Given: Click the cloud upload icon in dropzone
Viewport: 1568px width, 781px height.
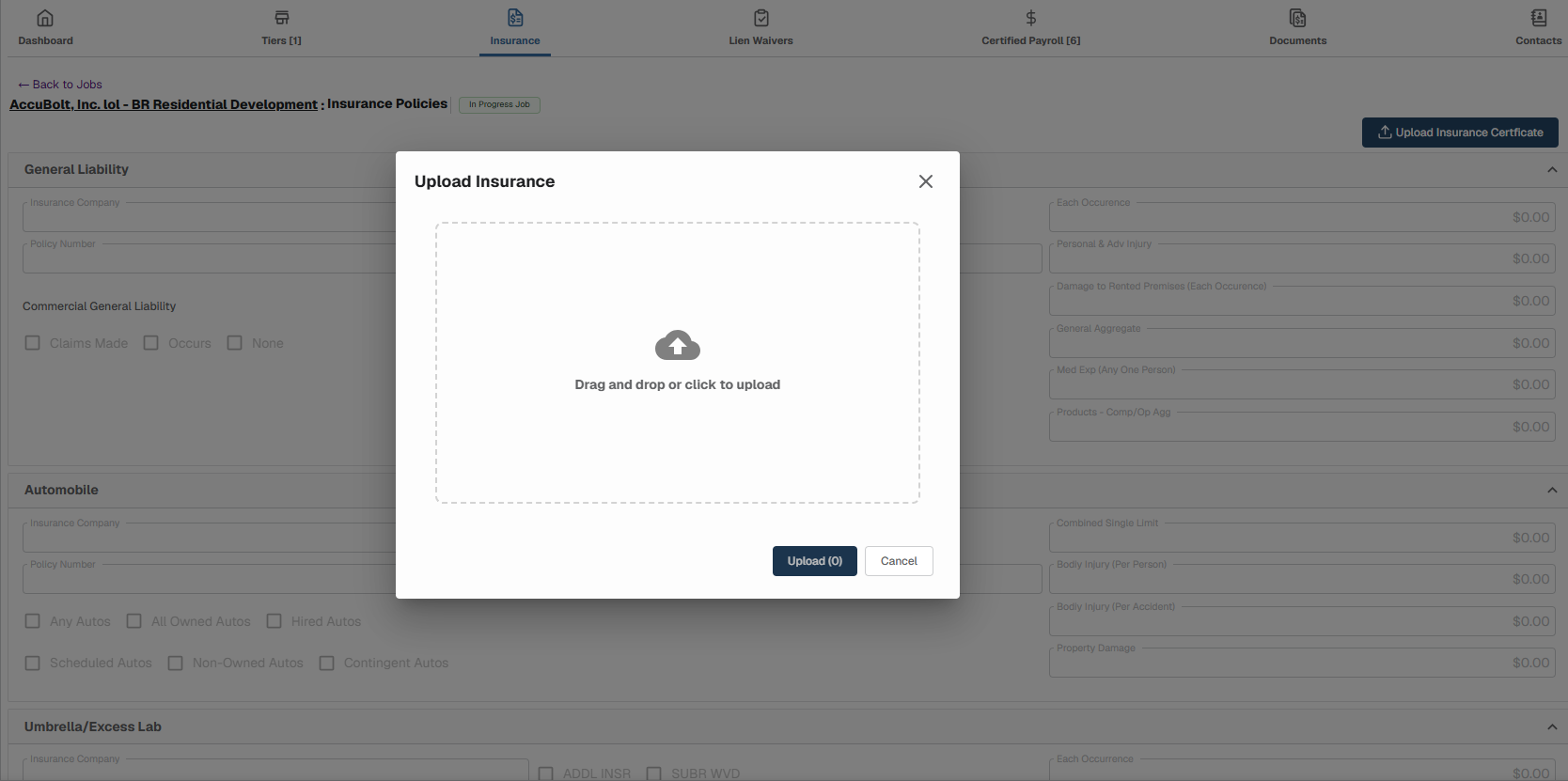Looking at the screenshot, I should [x=678, y=345].
